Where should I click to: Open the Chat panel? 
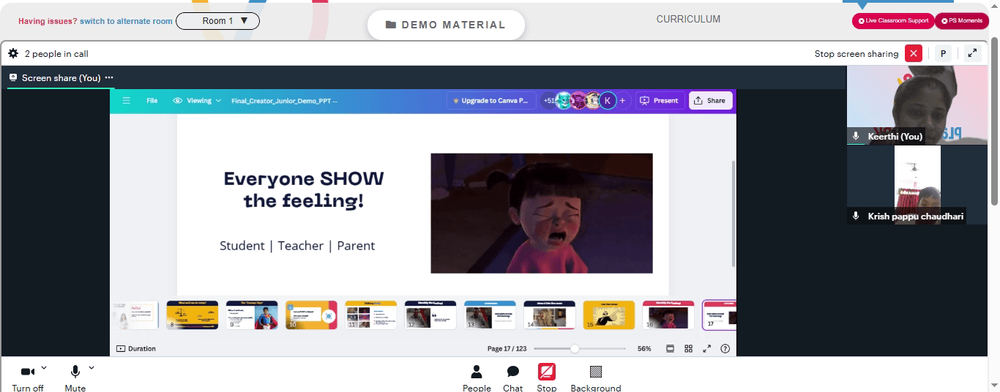point(513,377)
